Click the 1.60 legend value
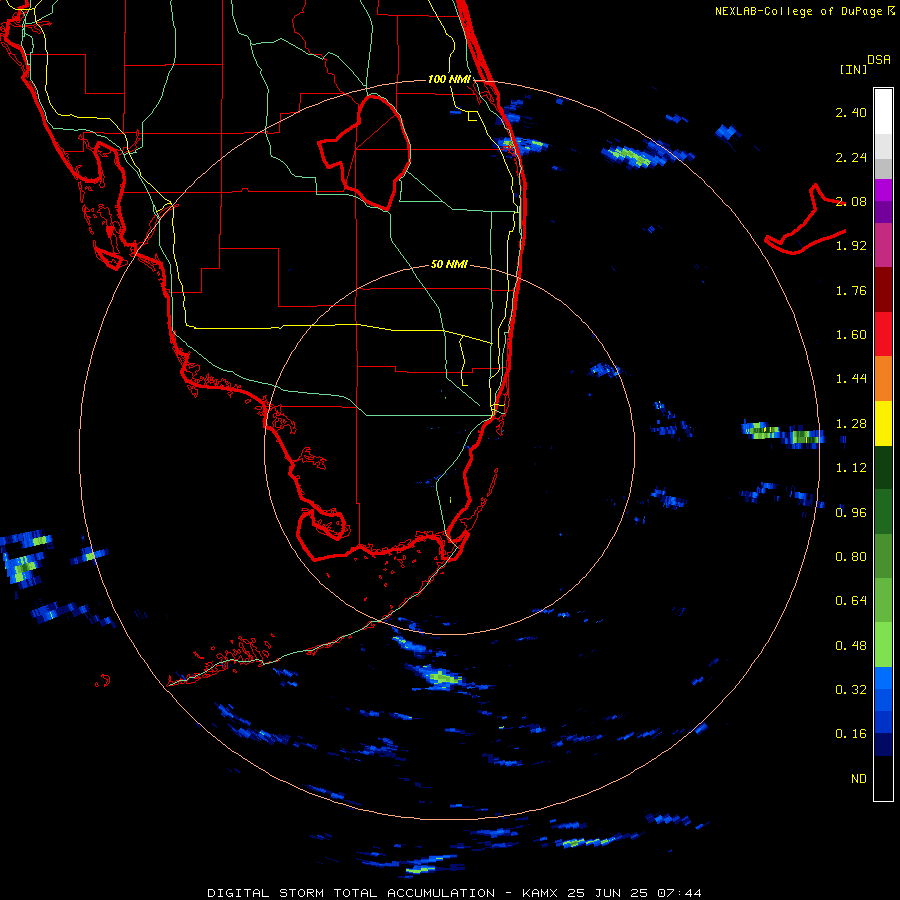 tap(851, 335)
